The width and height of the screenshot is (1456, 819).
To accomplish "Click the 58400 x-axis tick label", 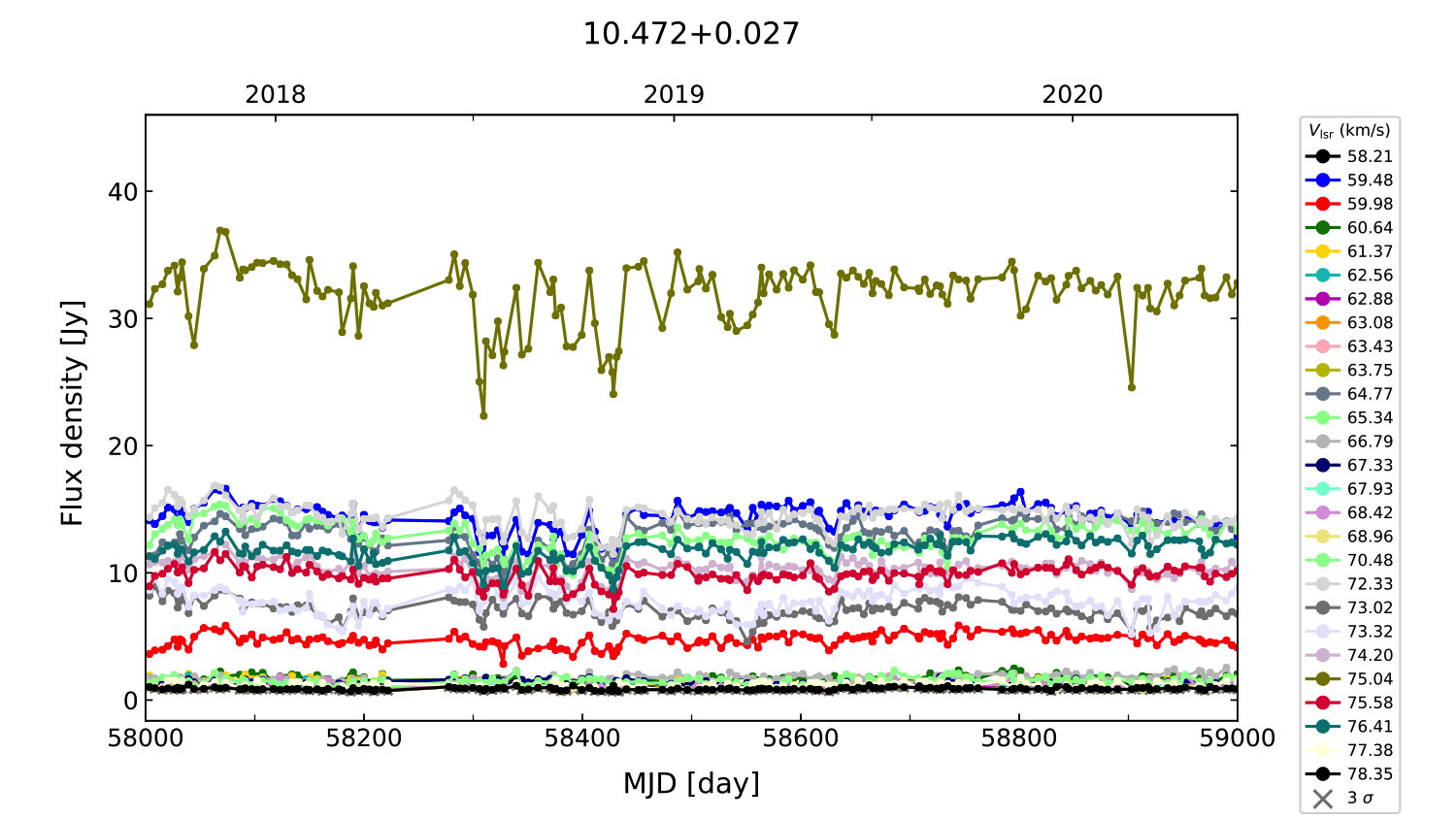I will click(x=581, y=738).
